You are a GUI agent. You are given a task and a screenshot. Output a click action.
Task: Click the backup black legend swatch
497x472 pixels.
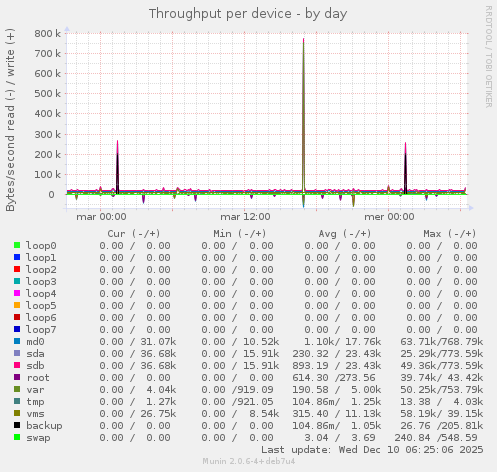[x=17, y=425]
